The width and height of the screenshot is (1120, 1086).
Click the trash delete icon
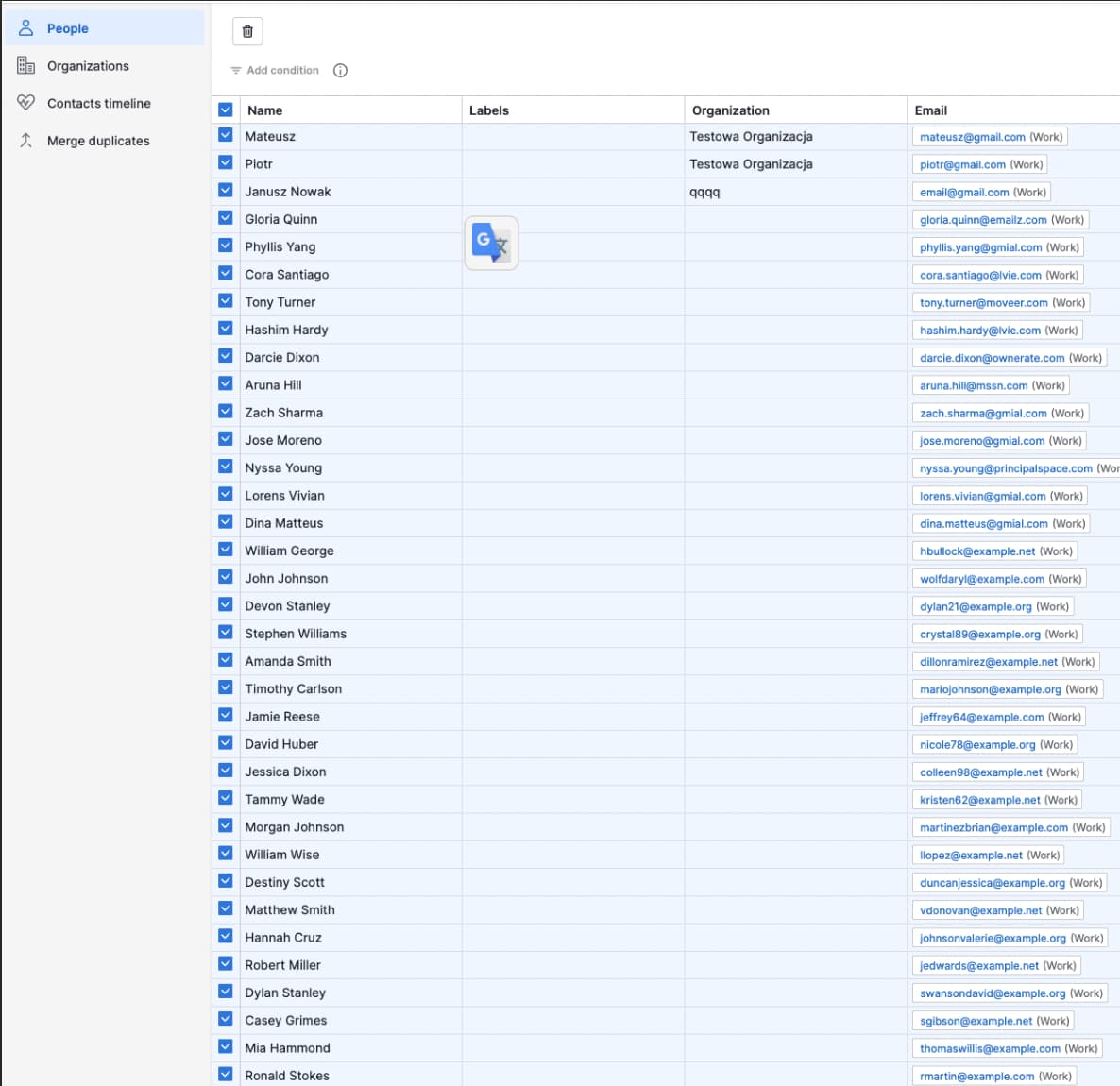pyautogui.click(x=247, y=31)
